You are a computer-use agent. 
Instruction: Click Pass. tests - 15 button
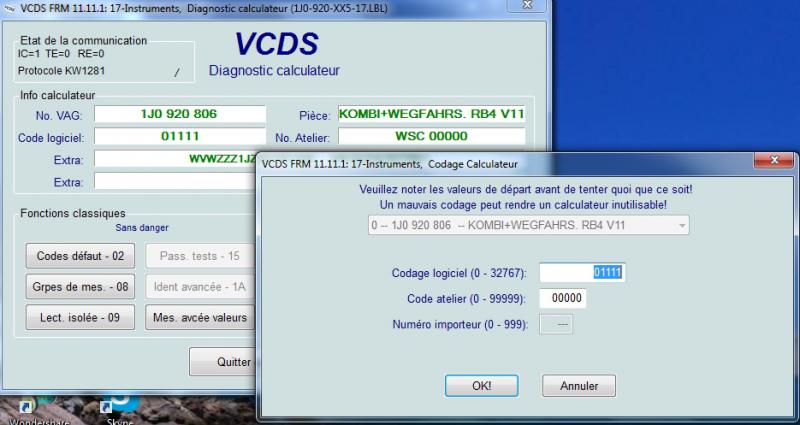point(200,256)
